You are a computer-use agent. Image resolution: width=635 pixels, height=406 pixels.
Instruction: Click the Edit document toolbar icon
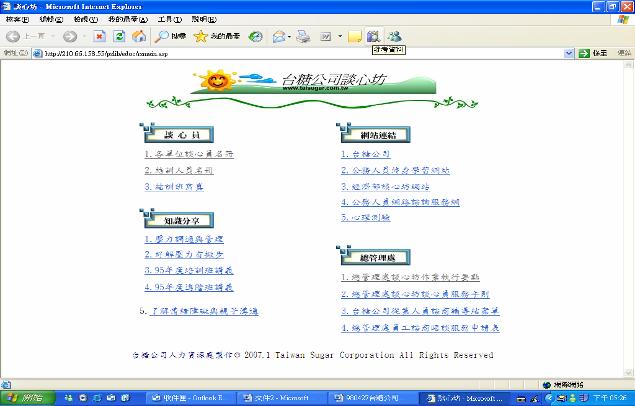[326, 37]
